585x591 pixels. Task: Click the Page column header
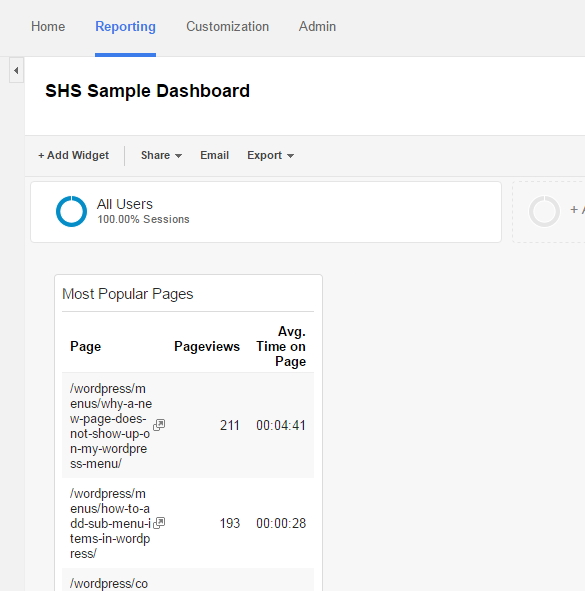[x=86, y=346]
